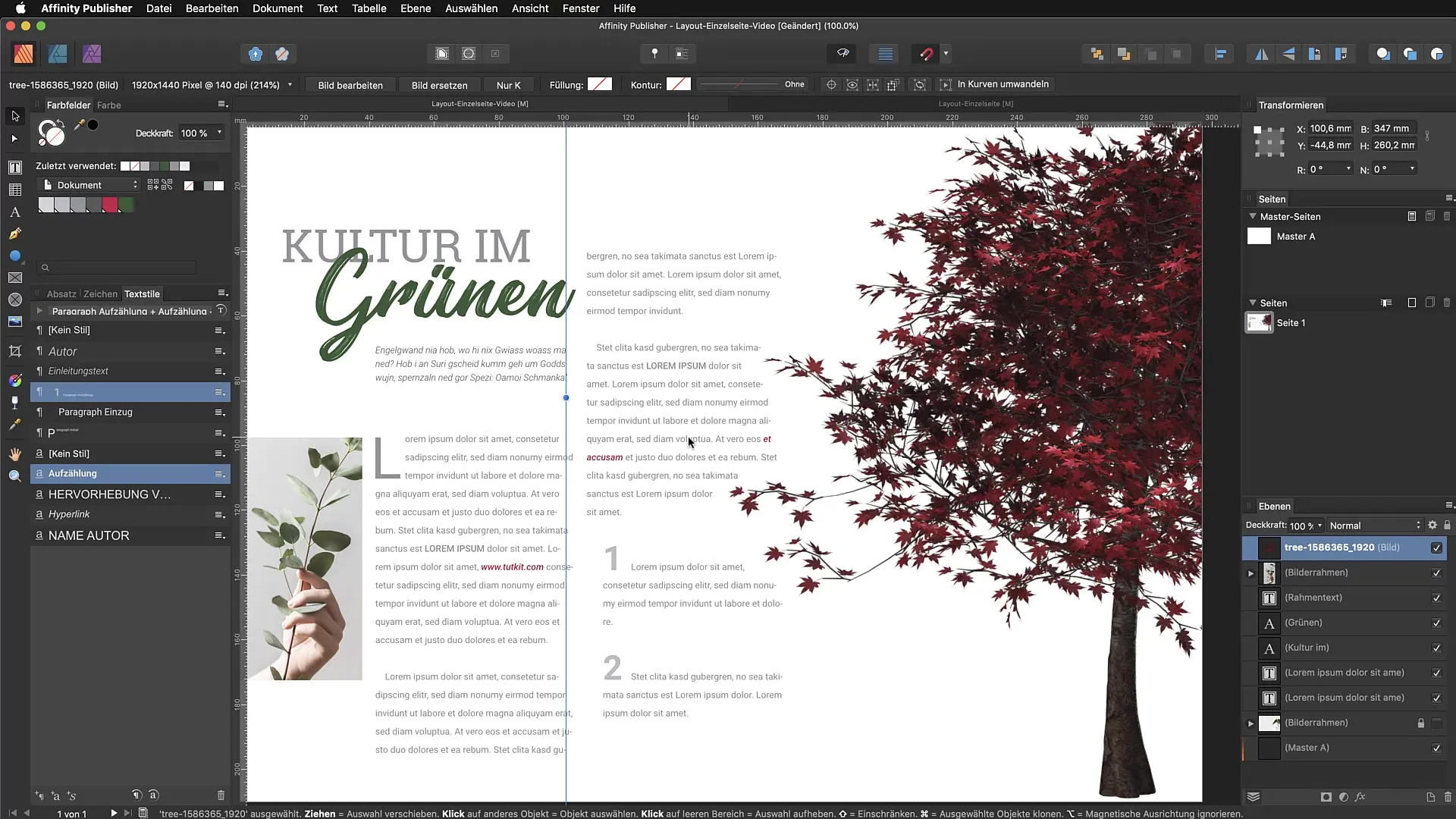Expand Paragraph Aufzählung style group
Screen dimensions: 1456x819
(x=39, y=311)
